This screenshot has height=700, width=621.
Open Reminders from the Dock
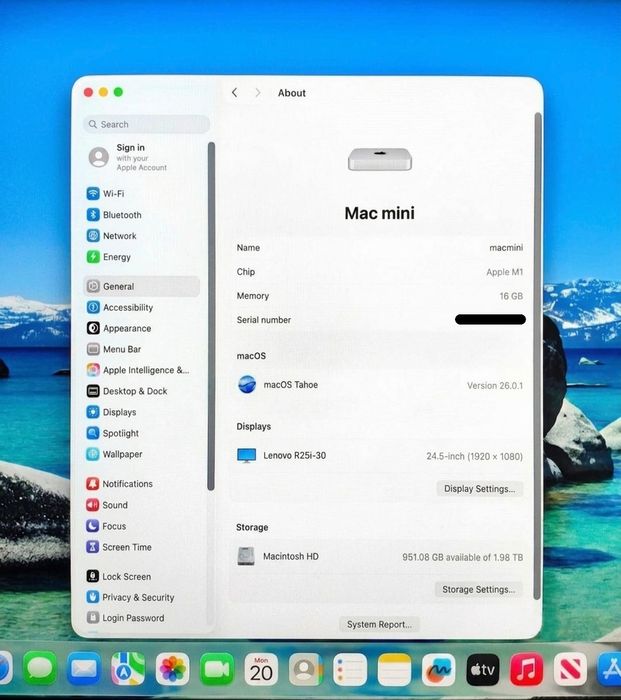tap(350, 669)
